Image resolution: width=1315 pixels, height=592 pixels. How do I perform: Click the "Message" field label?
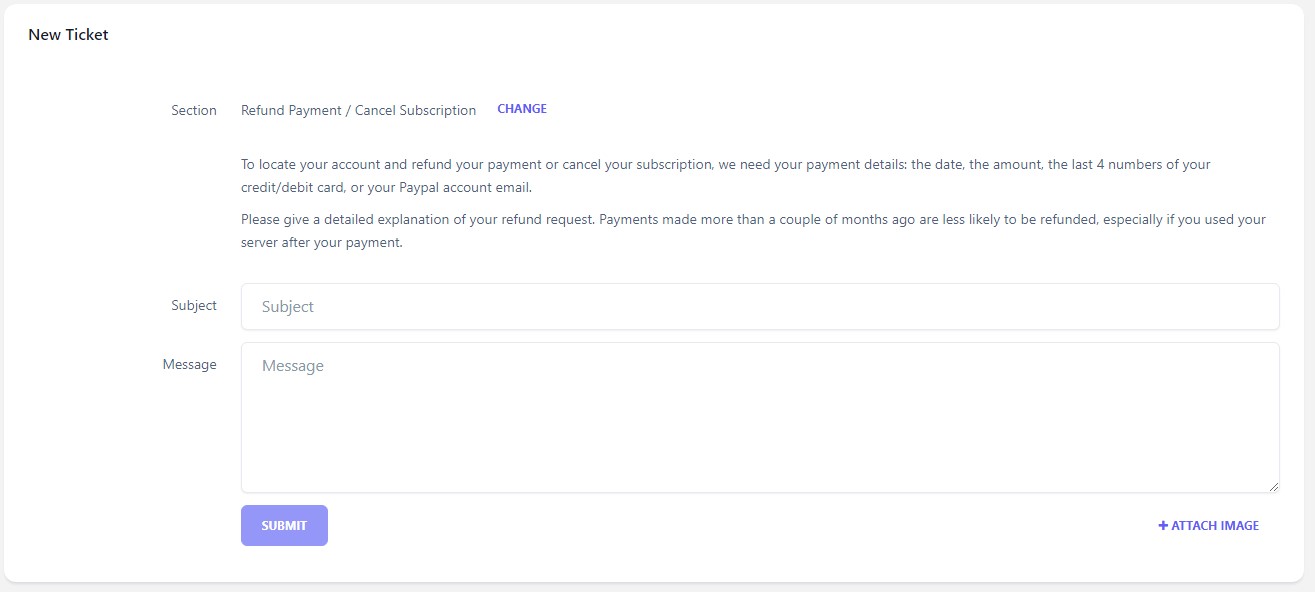click(x=190, y=365)
